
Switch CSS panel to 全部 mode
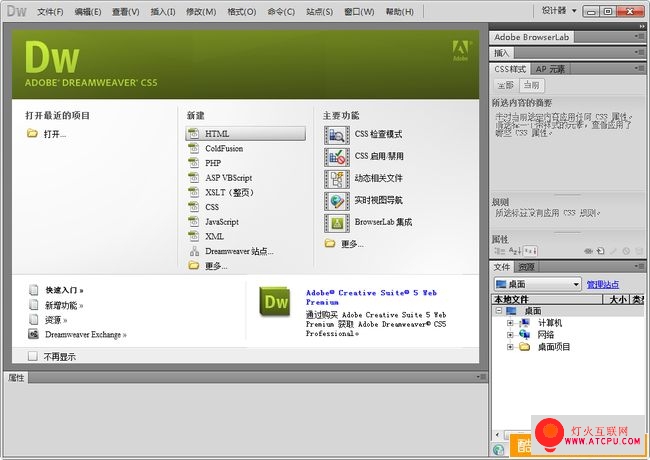(x=506, y=85)
